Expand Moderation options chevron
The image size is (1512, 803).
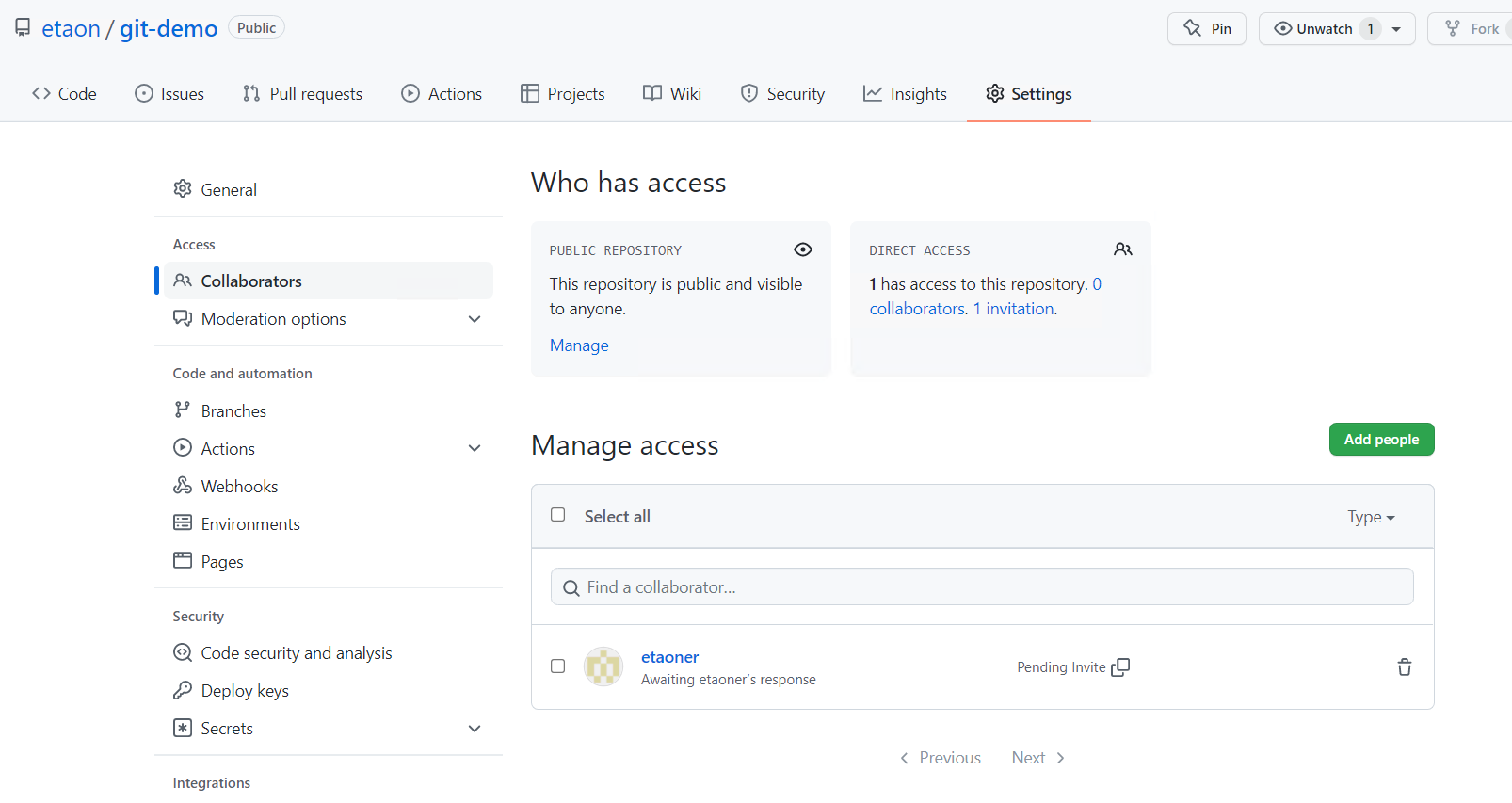point(475,319)
